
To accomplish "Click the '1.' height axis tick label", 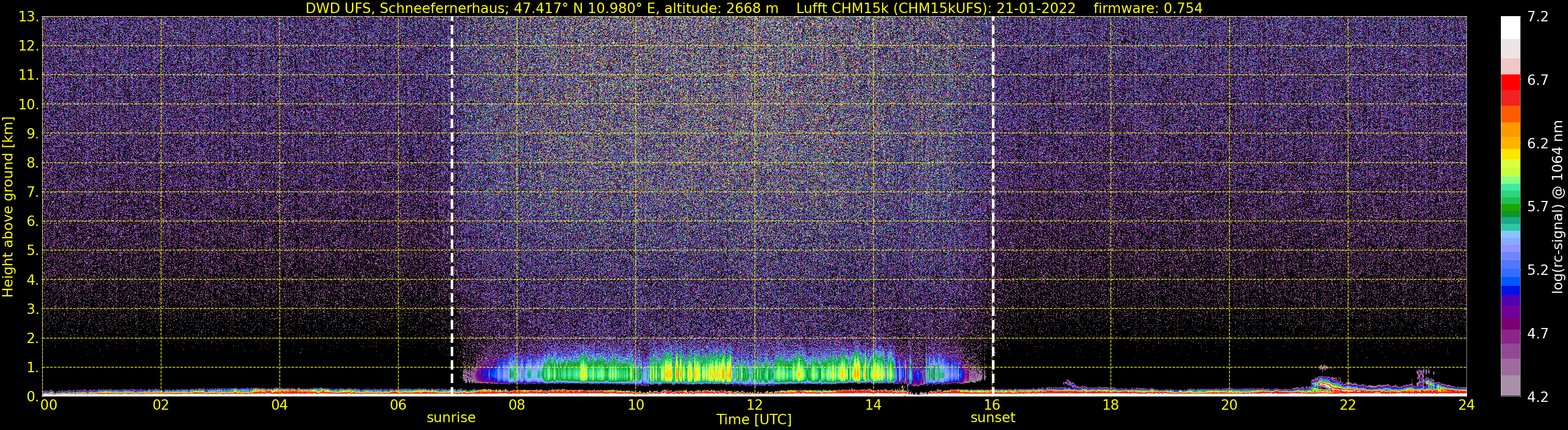I will tap(32, 367).
